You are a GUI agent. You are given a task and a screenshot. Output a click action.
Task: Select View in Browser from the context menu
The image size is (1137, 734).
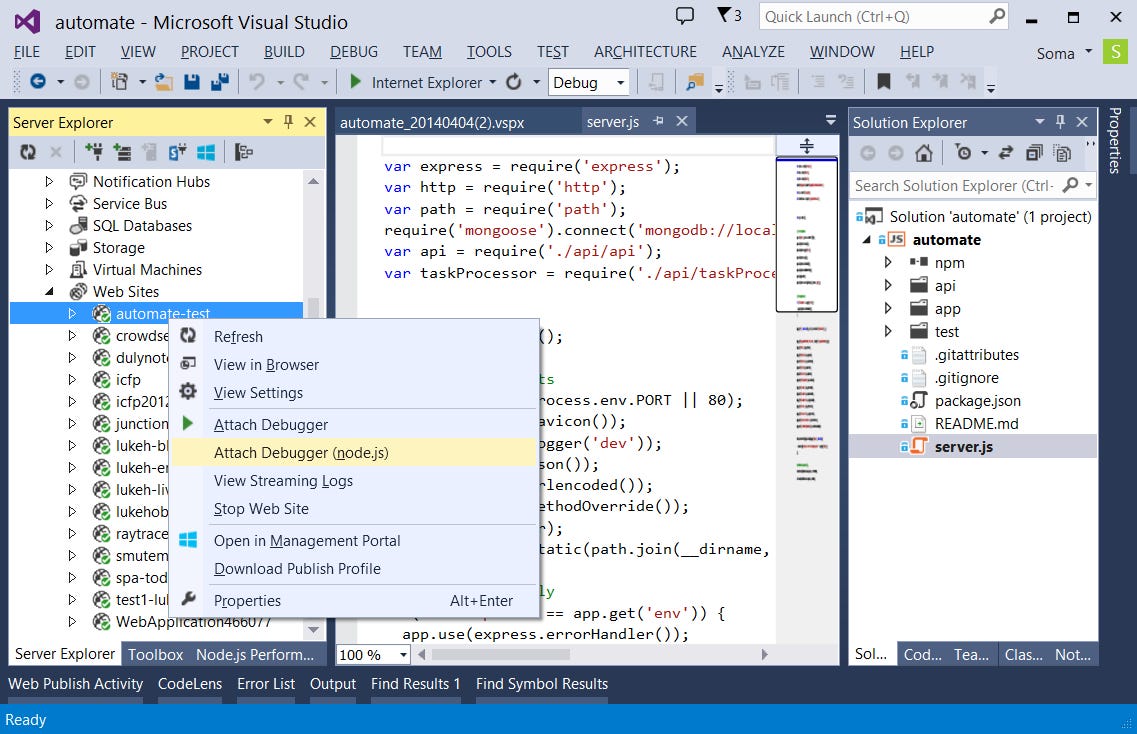click(x=266, y=365)
